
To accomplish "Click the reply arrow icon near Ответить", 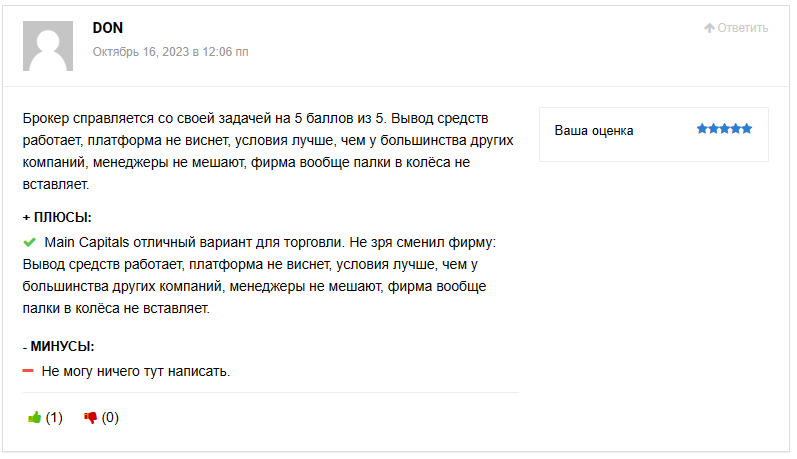I will [710, 28].
